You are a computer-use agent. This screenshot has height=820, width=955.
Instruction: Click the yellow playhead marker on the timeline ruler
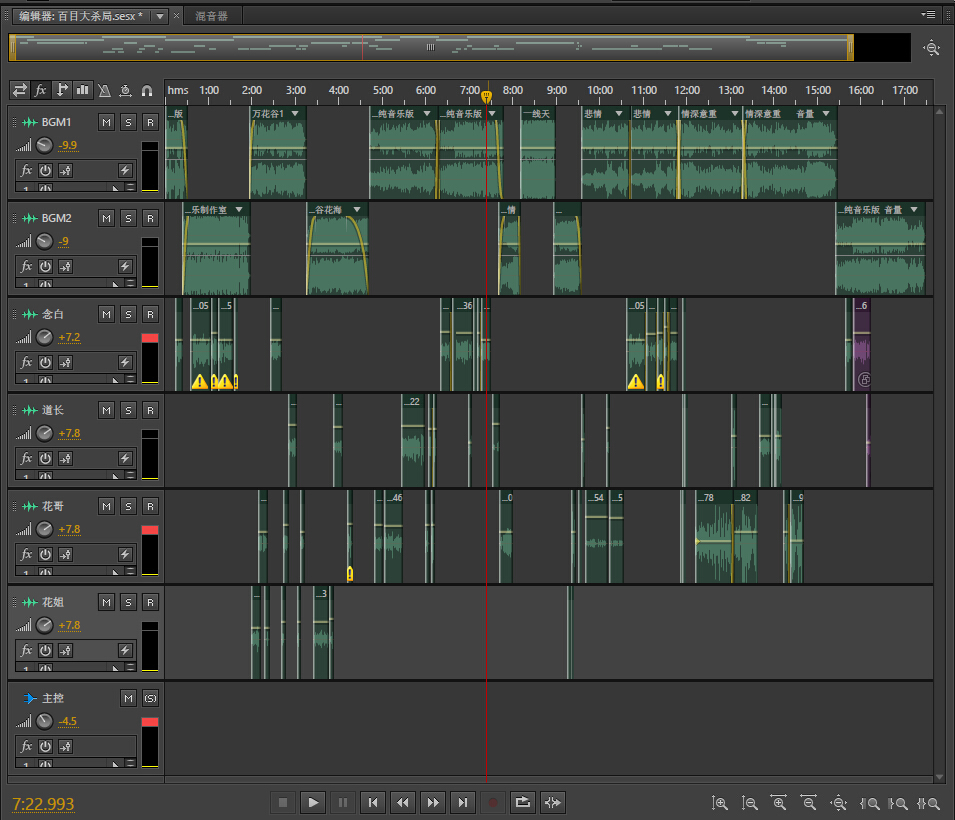tap(486, 97)
